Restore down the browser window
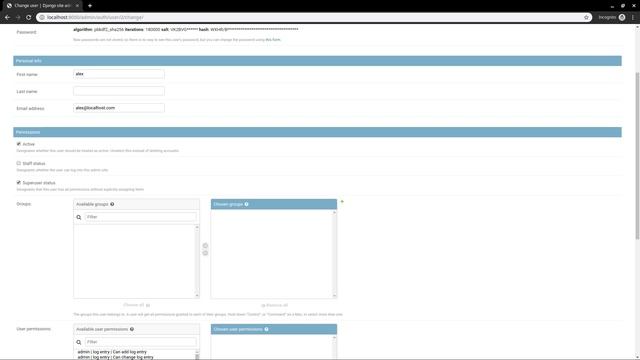The image size is (640, 360). 623,6
